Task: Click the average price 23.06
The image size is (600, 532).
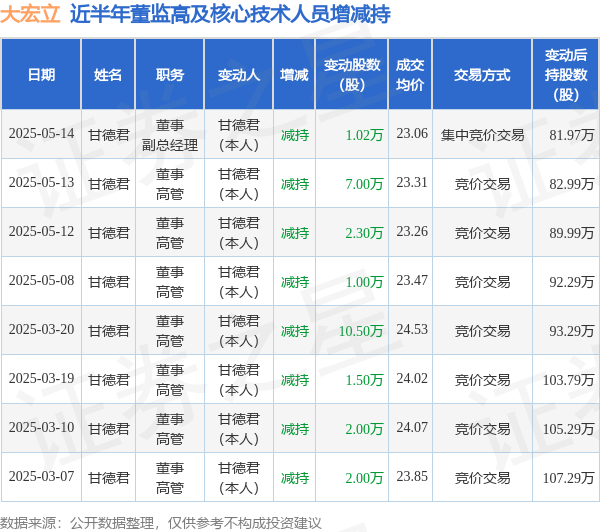Action: click(412, 134)
